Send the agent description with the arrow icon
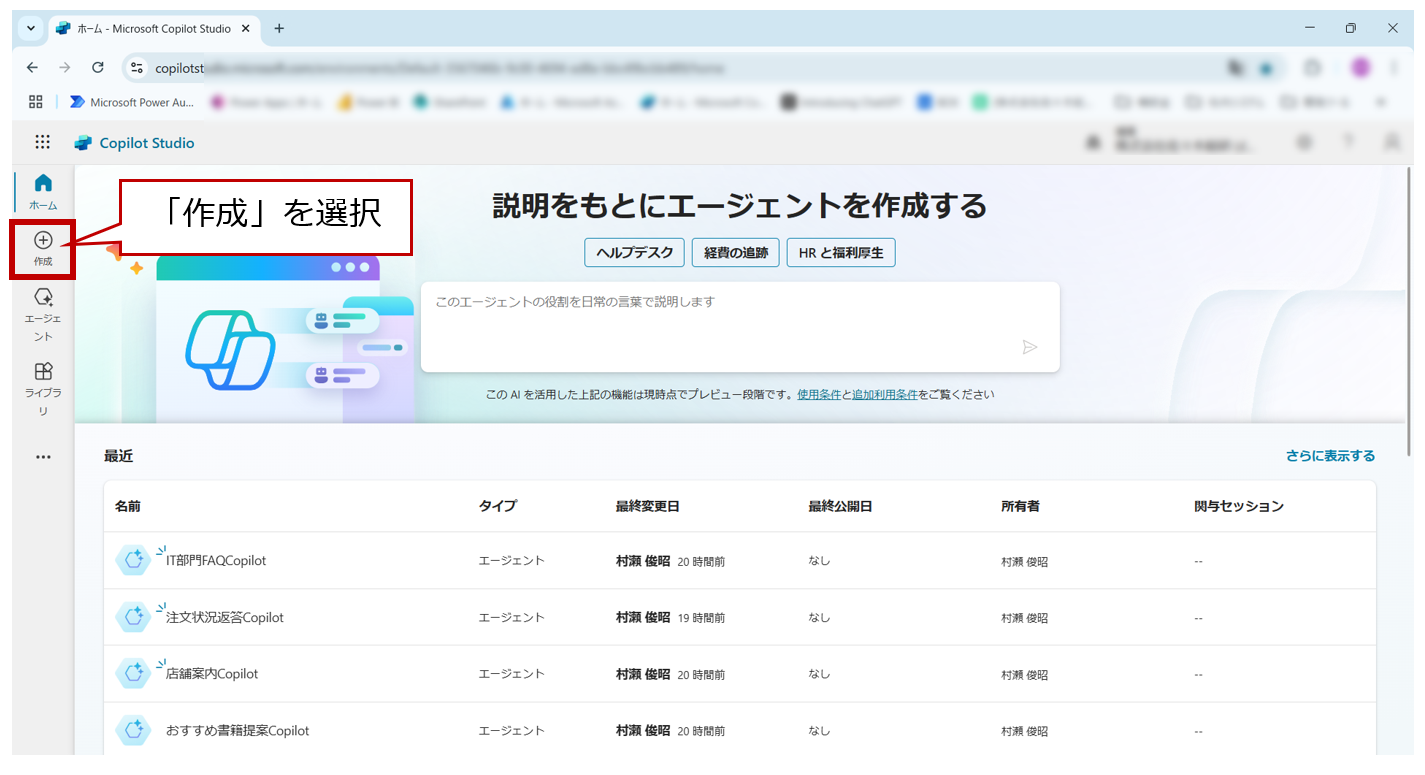 [x=1030, y=347]
